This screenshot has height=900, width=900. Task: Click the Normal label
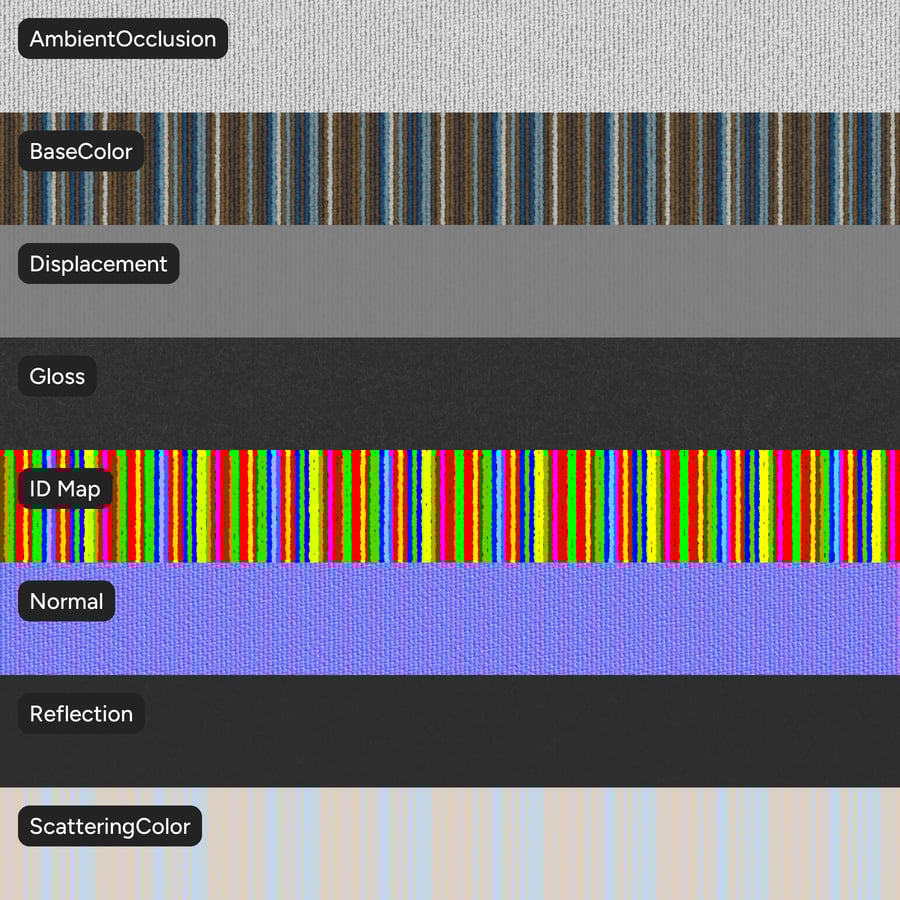67,601
